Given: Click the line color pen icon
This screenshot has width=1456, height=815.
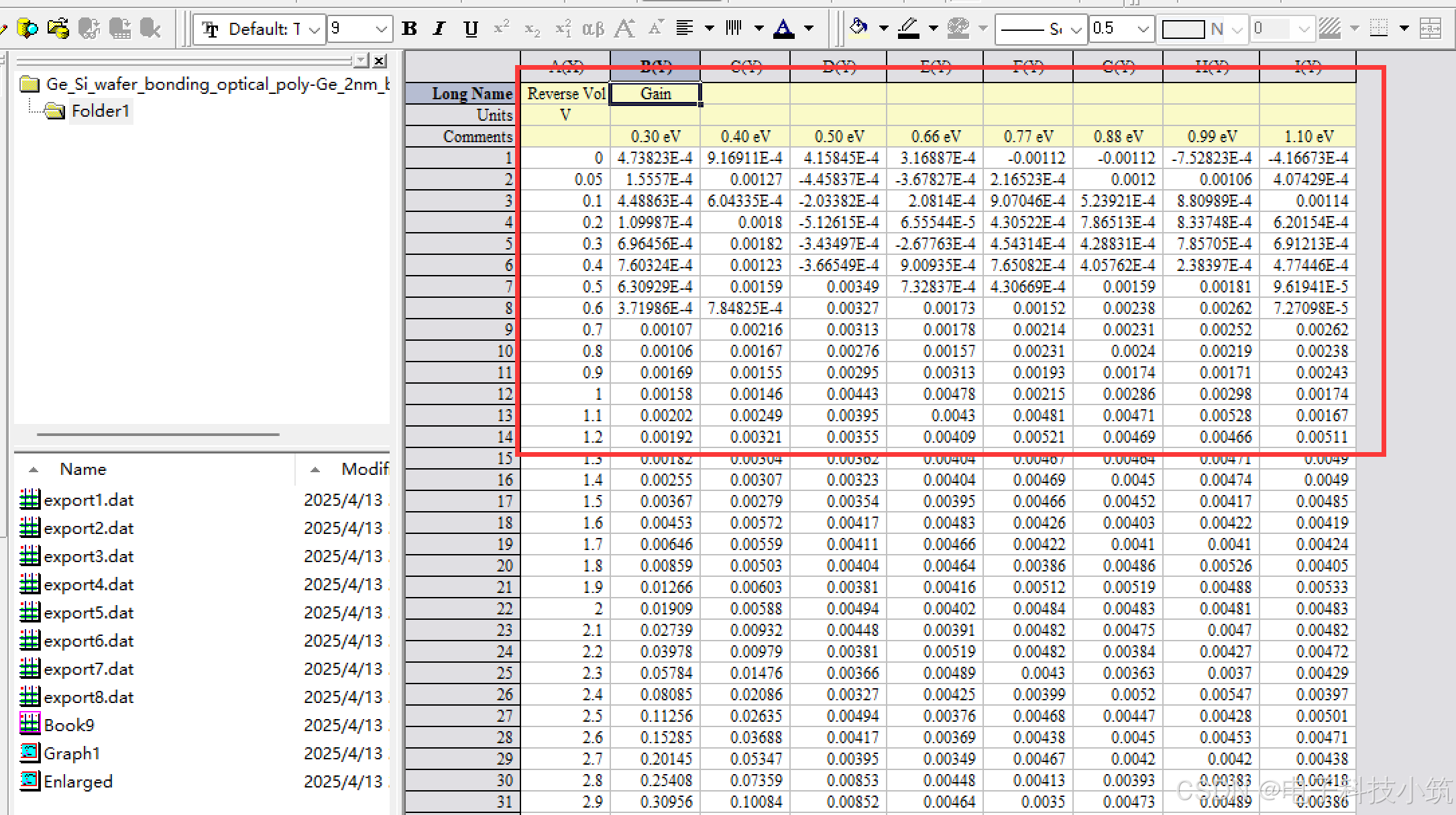Looking at the screenshot, I should 908,28.
